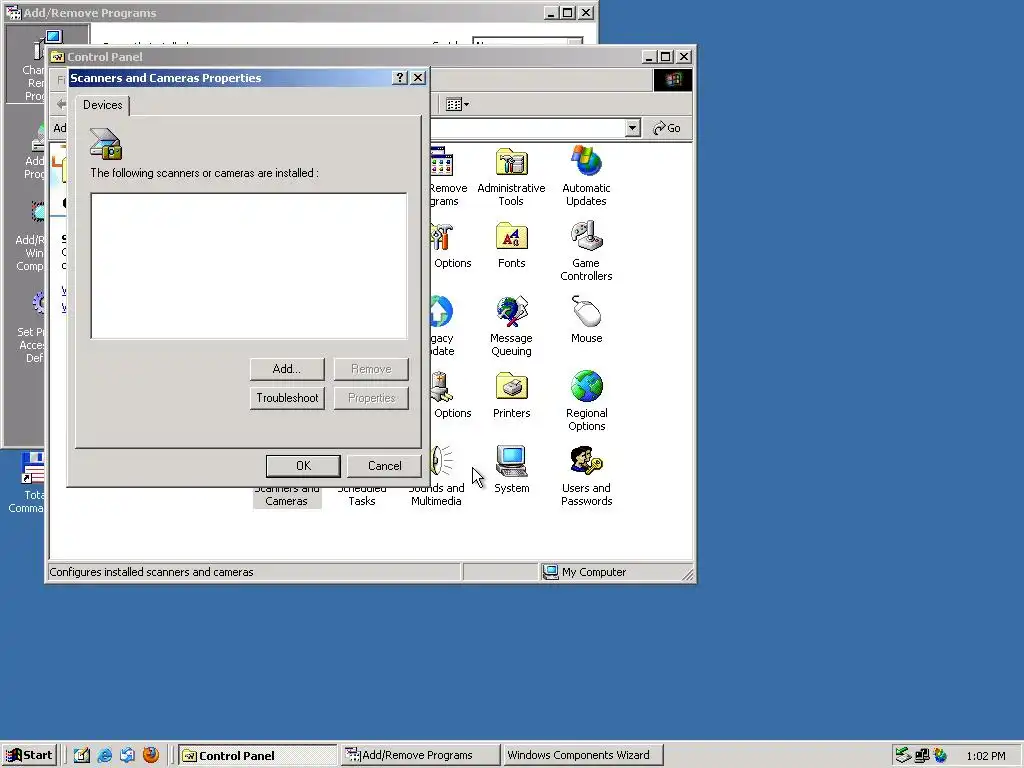Click the Start button
Screen dimensions: 1024x768
[x=29, y=756]
